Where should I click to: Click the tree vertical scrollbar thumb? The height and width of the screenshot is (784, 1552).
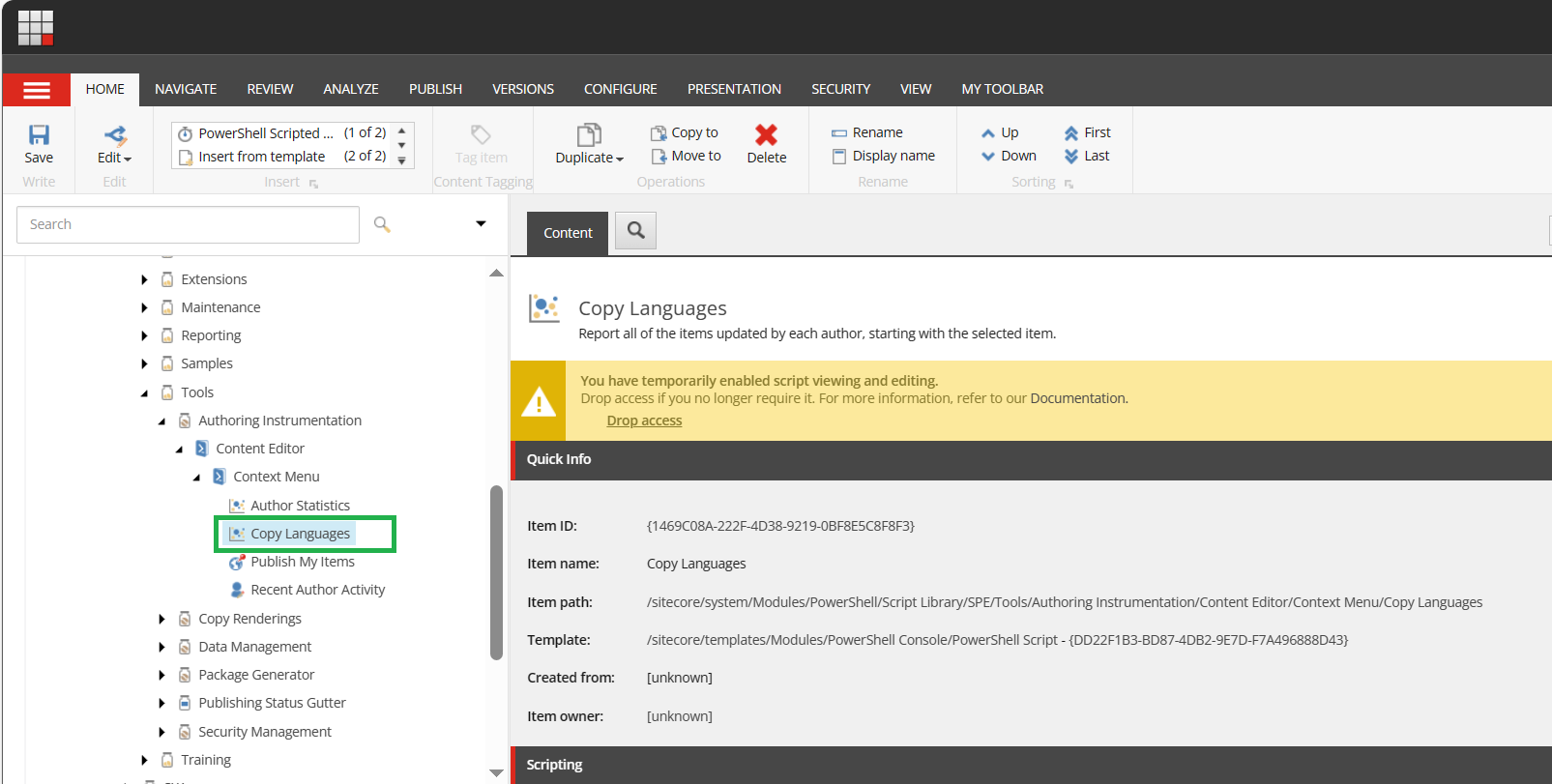[496, 570]
